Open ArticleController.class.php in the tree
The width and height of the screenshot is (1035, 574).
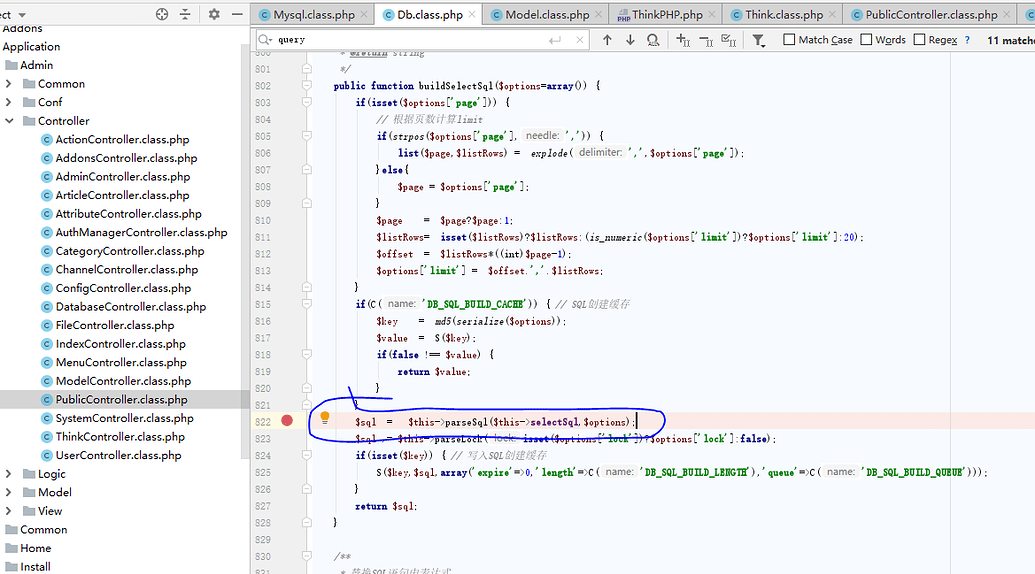pos(122,195)
